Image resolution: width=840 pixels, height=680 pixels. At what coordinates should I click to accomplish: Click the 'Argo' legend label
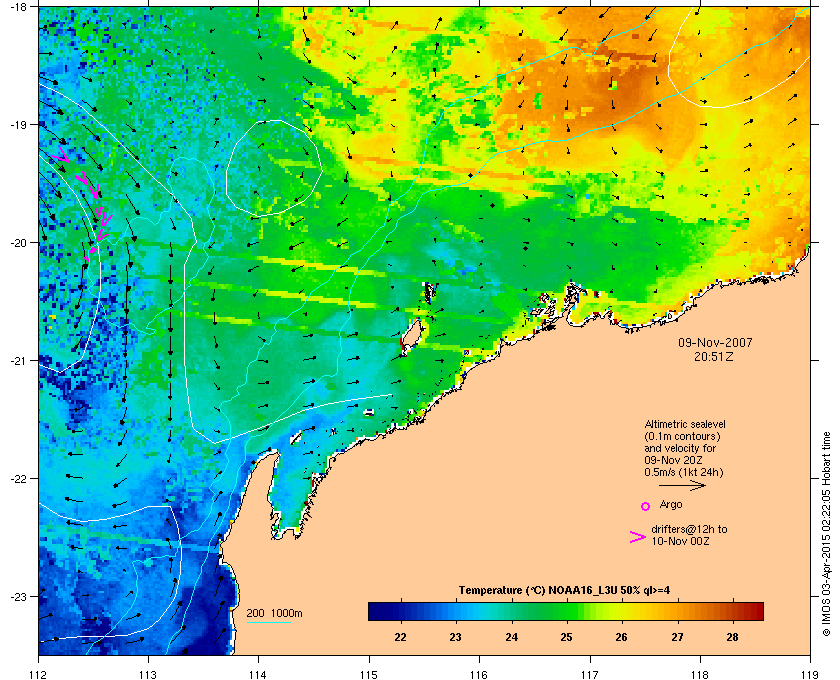[671, 504]
